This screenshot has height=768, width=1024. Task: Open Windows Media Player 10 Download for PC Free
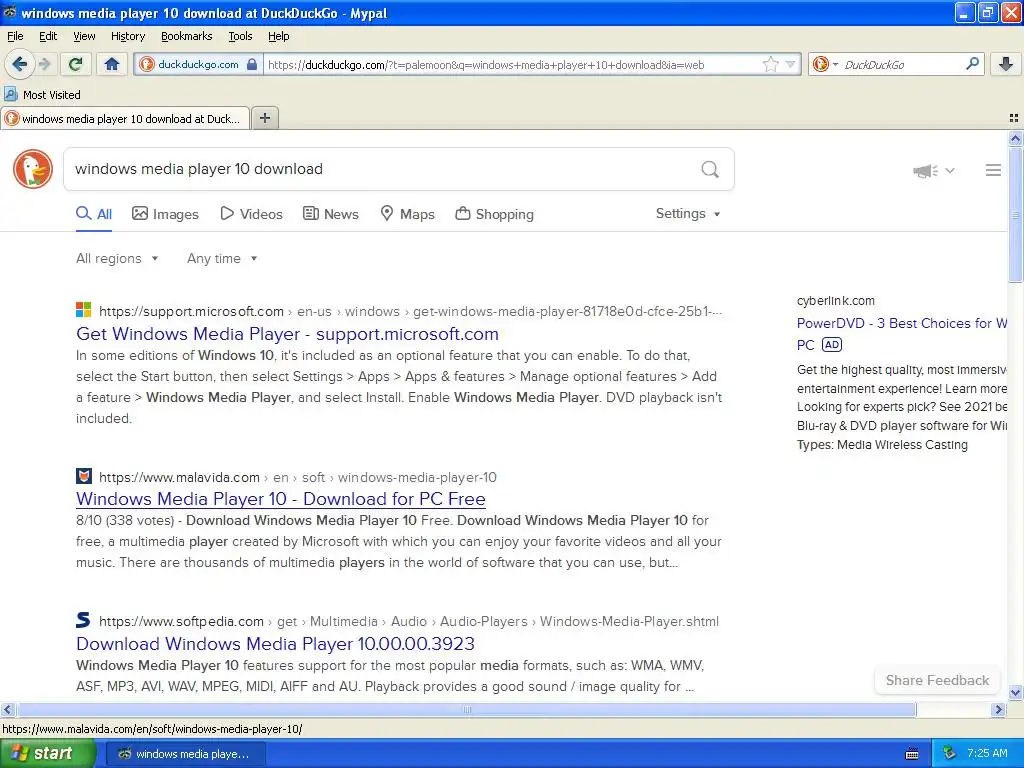(x=281, y=499)
